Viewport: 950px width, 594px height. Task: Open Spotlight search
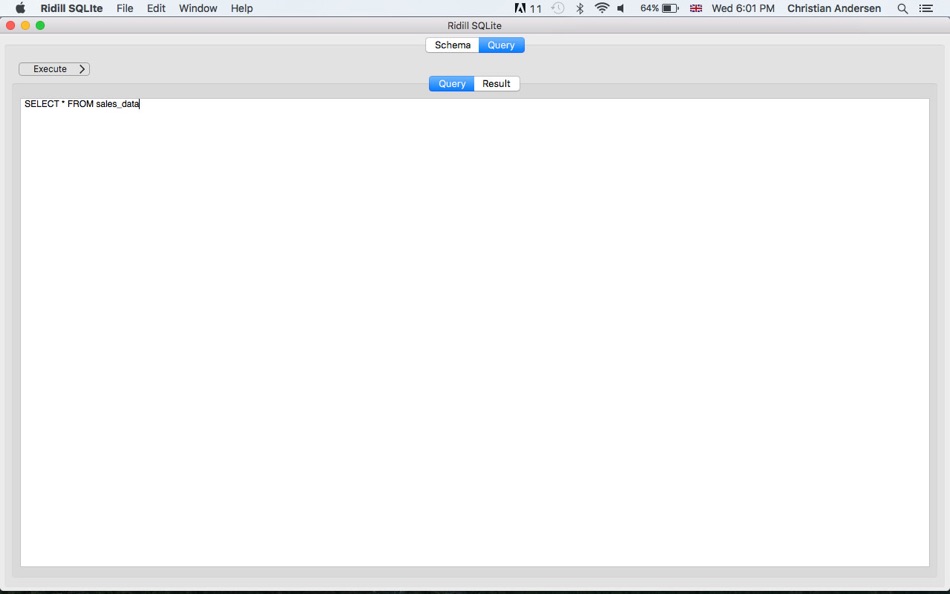(x=902, y=8)
